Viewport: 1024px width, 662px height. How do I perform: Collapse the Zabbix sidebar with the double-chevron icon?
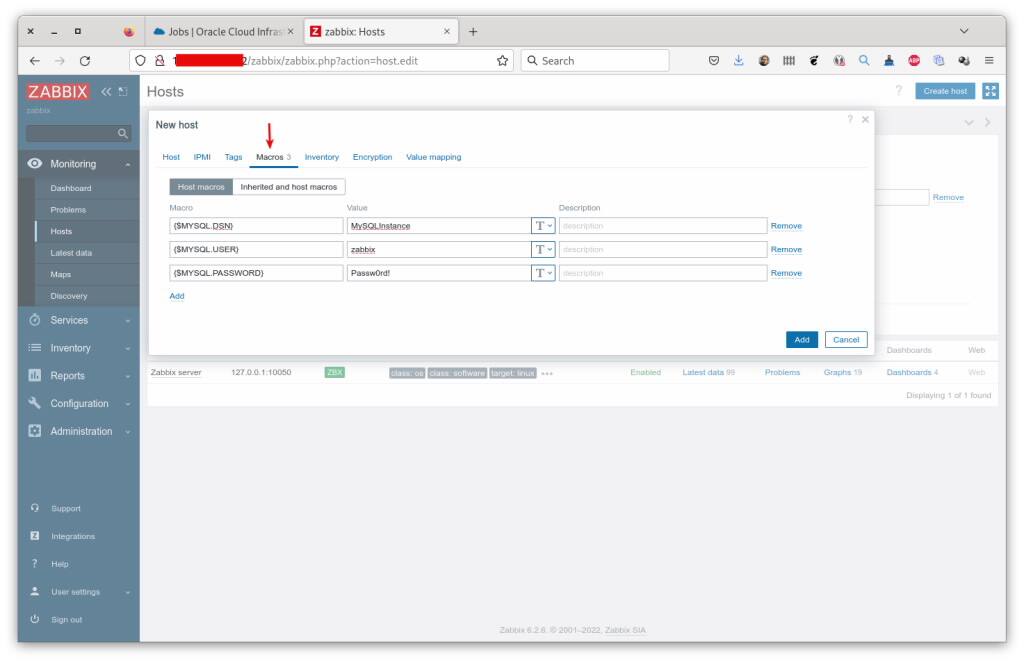106,92
